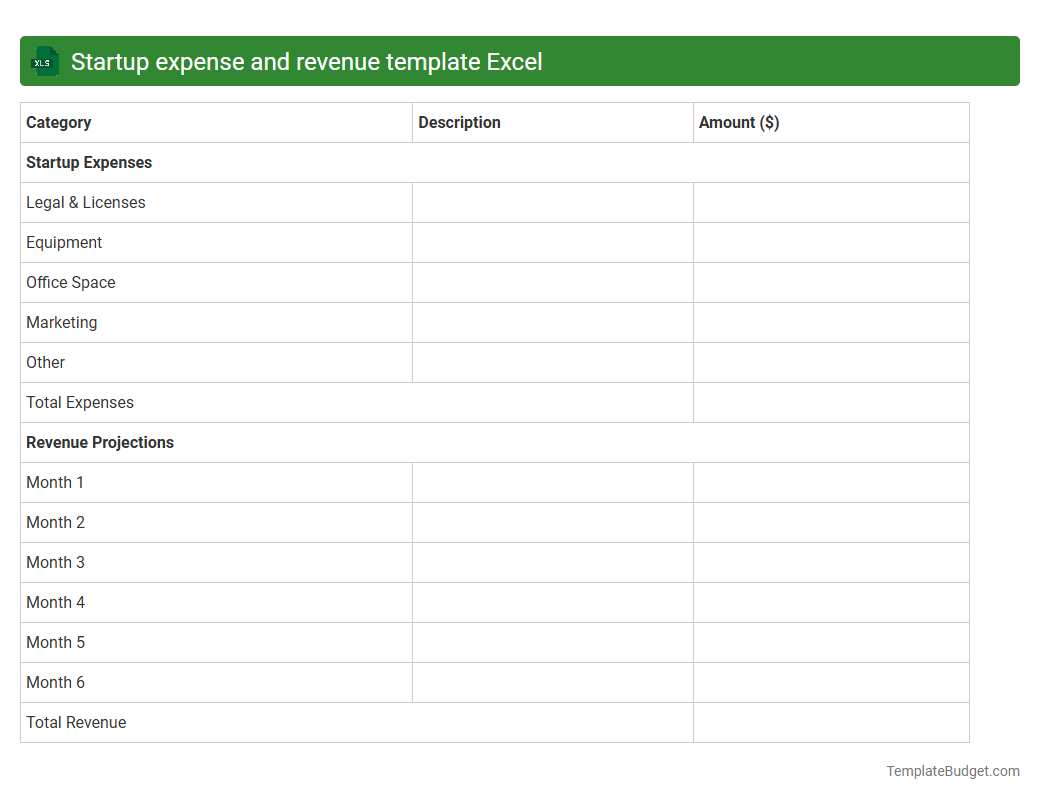Open the TemplateBudget.com link
Image resolution: width=1040 pixels, height=800 pixels.
(952, 771)
